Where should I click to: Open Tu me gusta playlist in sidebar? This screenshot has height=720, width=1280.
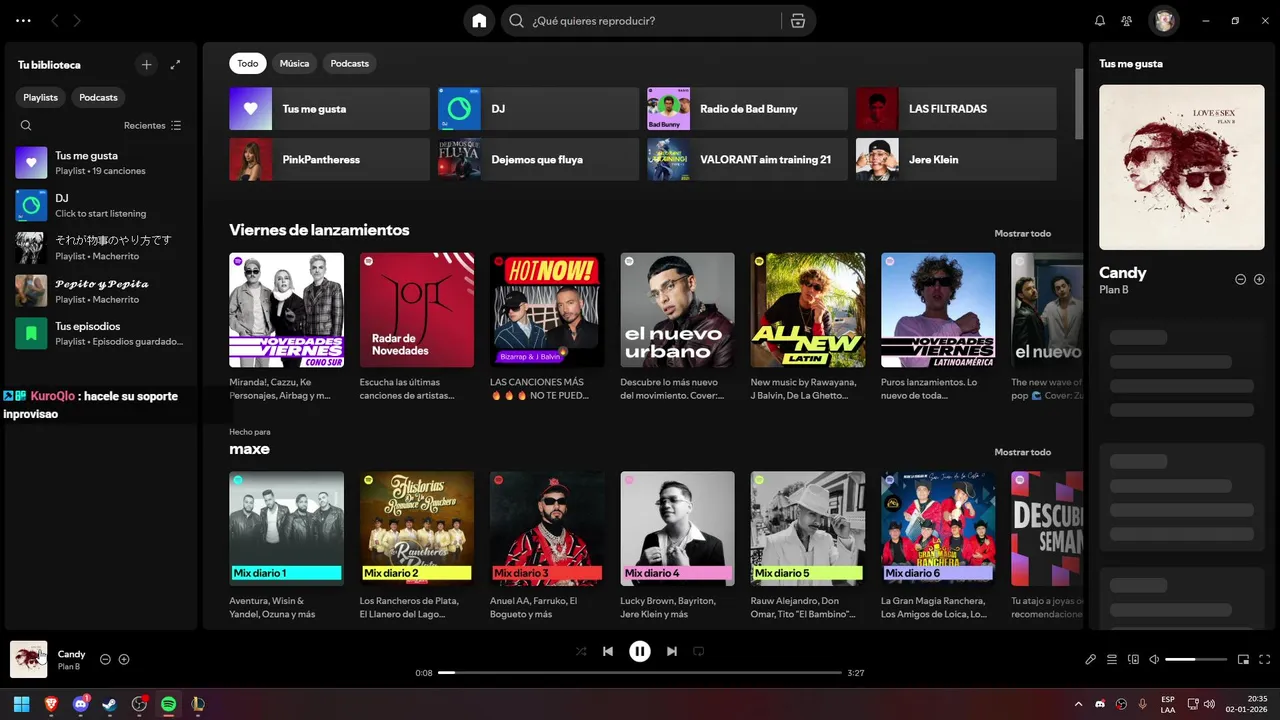click(x=100, y=162)
